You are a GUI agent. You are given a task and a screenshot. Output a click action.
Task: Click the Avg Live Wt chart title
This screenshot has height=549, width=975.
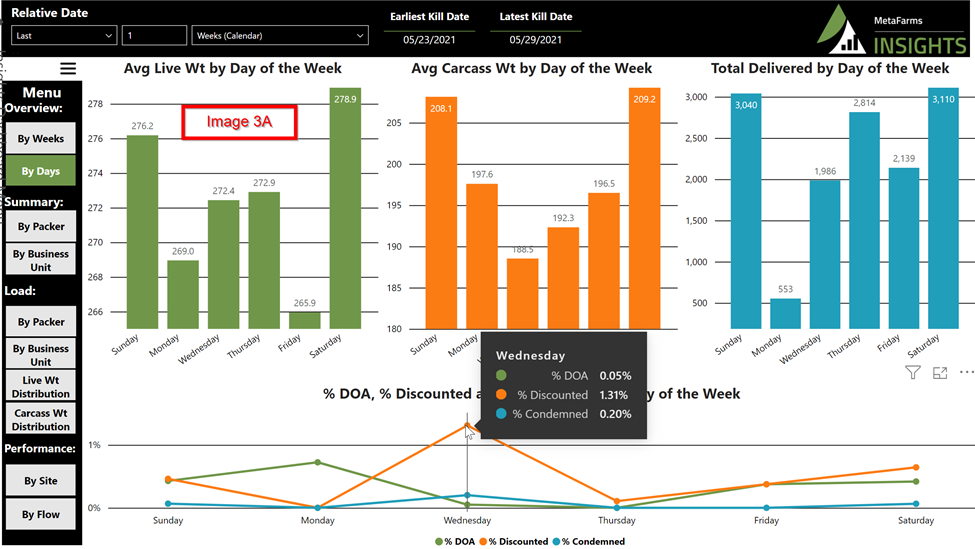point(233,68)
